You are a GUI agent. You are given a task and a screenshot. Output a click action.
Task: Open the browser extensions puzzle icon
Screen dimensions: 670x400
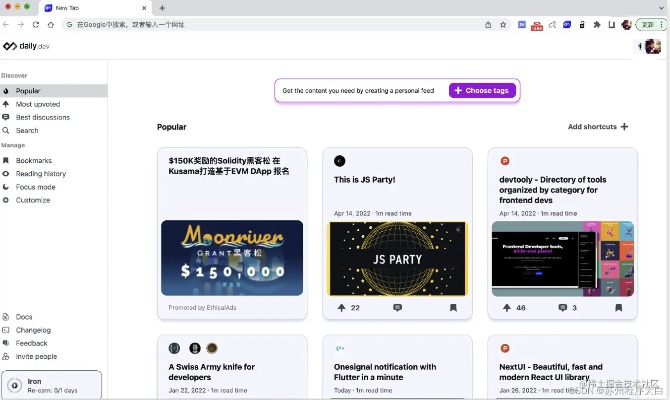click(x=597, y=25)
